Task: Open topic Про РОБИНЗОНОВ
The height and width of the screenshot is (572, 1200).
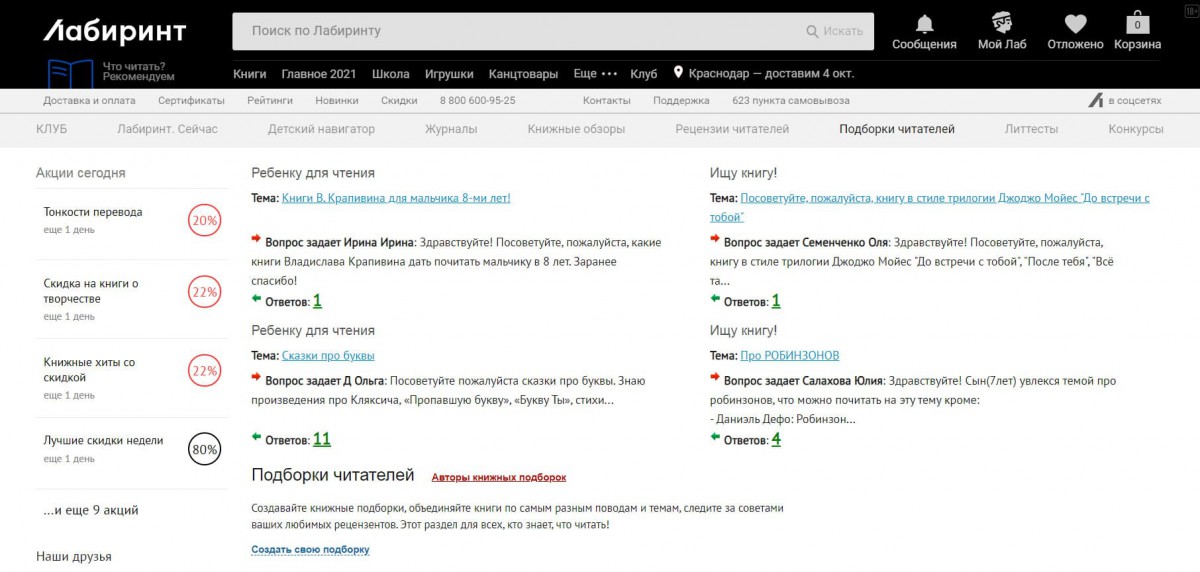Action: (x=790, y=355)
